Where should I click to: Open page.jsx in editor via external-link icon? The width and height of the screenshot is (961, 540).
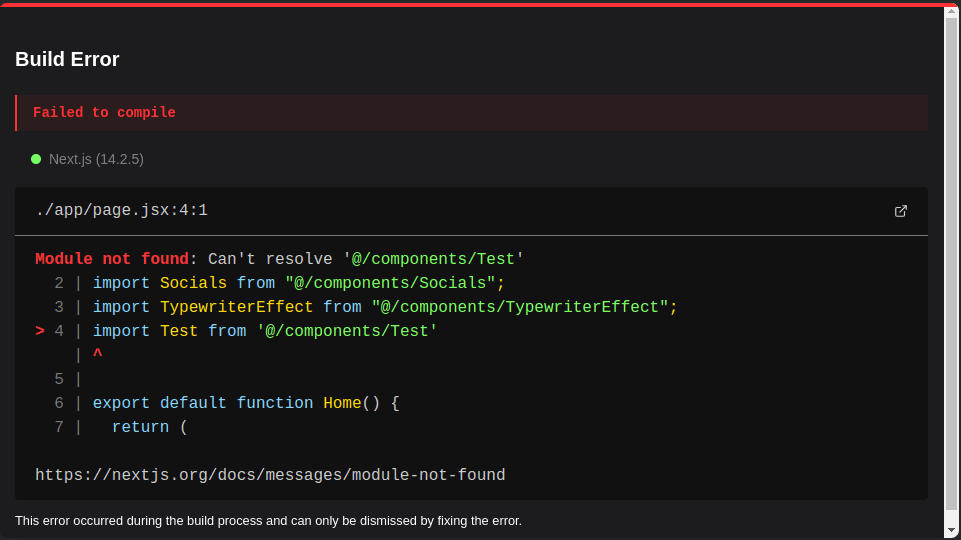tap(900, 211)
